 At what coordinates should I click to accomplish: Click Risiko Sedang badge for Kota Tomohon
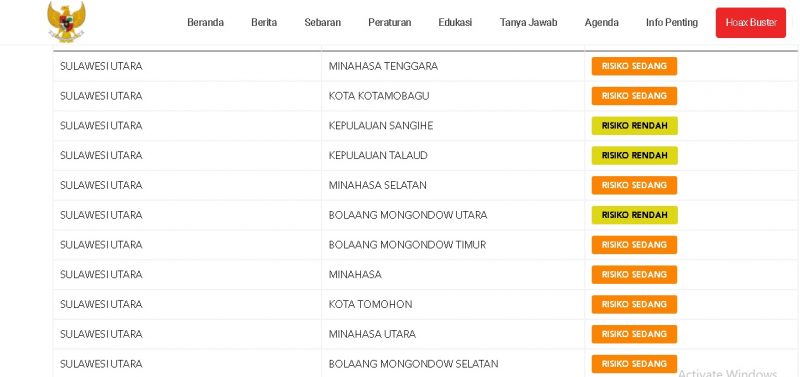tap(634, 304)
